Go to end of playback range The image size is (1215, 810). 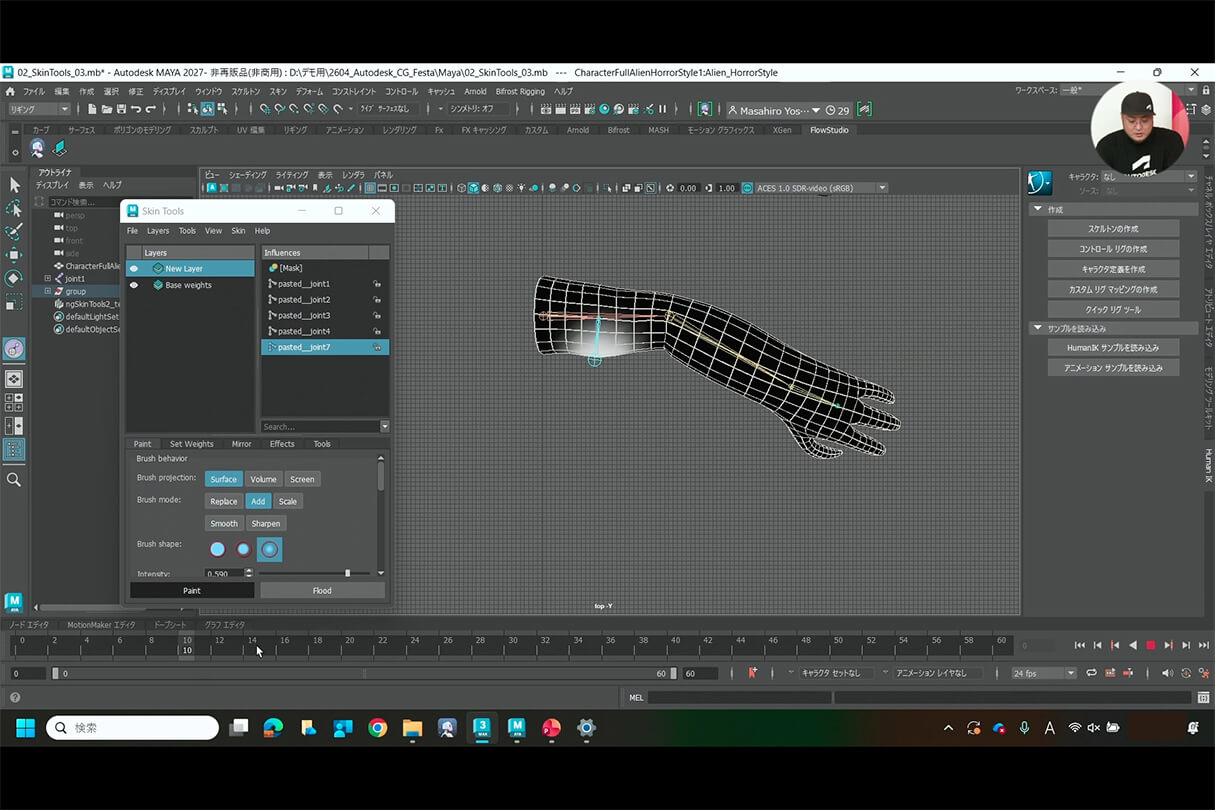pyautogui.click(x=1204, y=645)
